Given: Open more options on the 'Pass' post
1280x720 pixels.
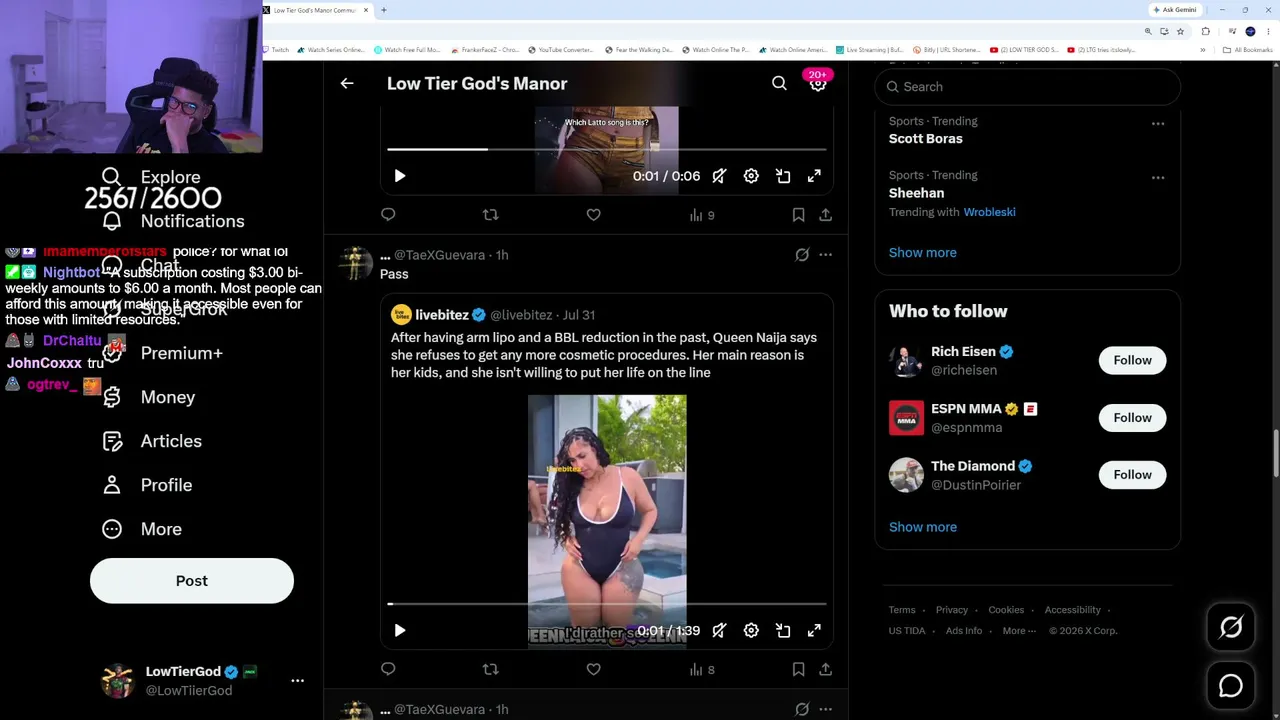Looking at the screenshot, I should coord(825,255).
